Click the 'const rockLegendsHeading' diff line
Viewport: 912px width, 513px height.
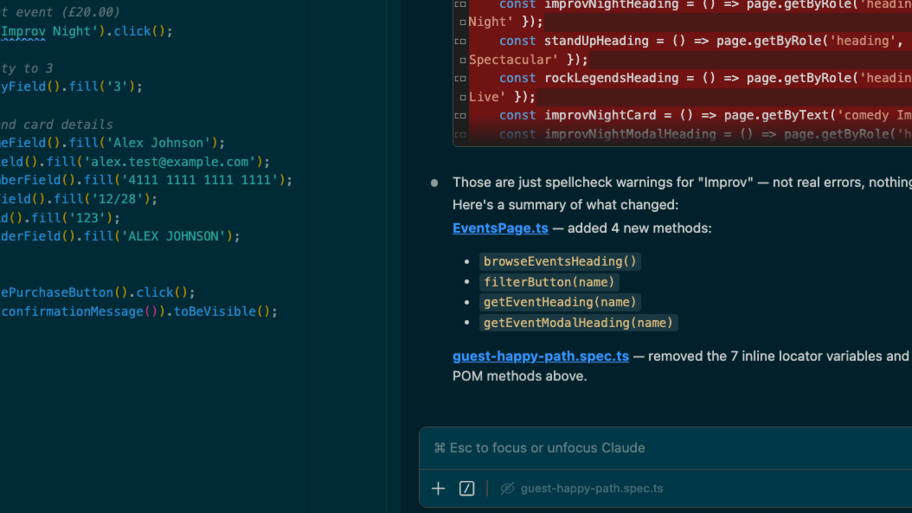[705, 78]
